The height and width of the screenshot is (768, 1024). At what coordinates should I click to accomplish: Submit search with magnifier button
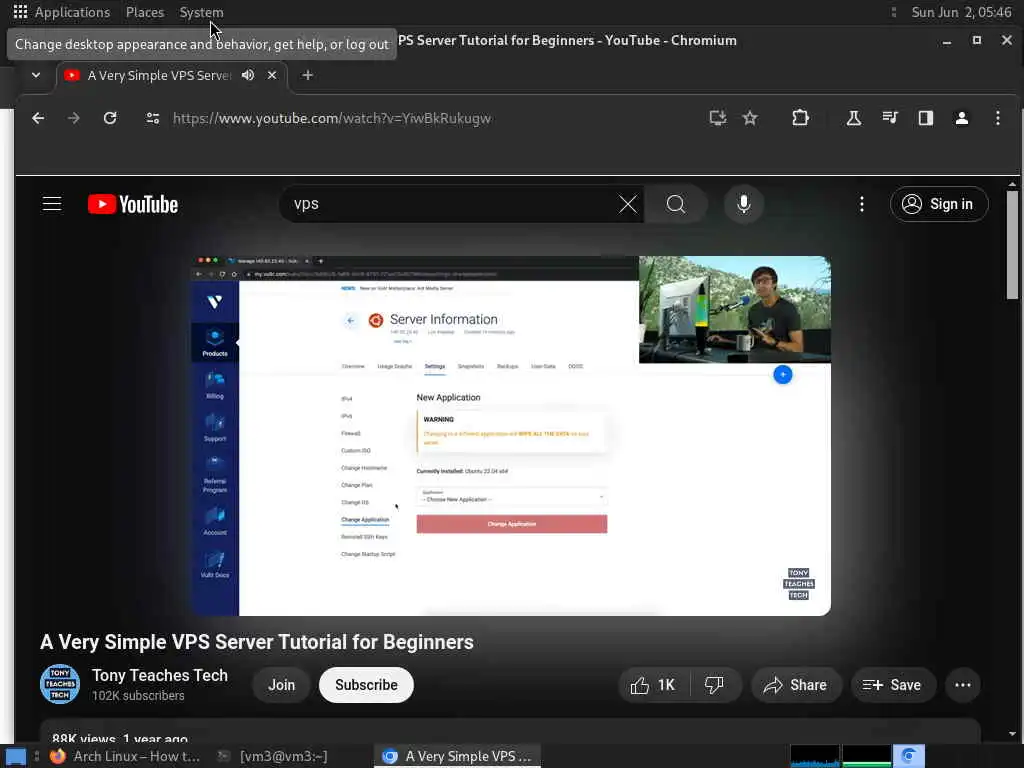pyautogui.click(x=676, y=204)
